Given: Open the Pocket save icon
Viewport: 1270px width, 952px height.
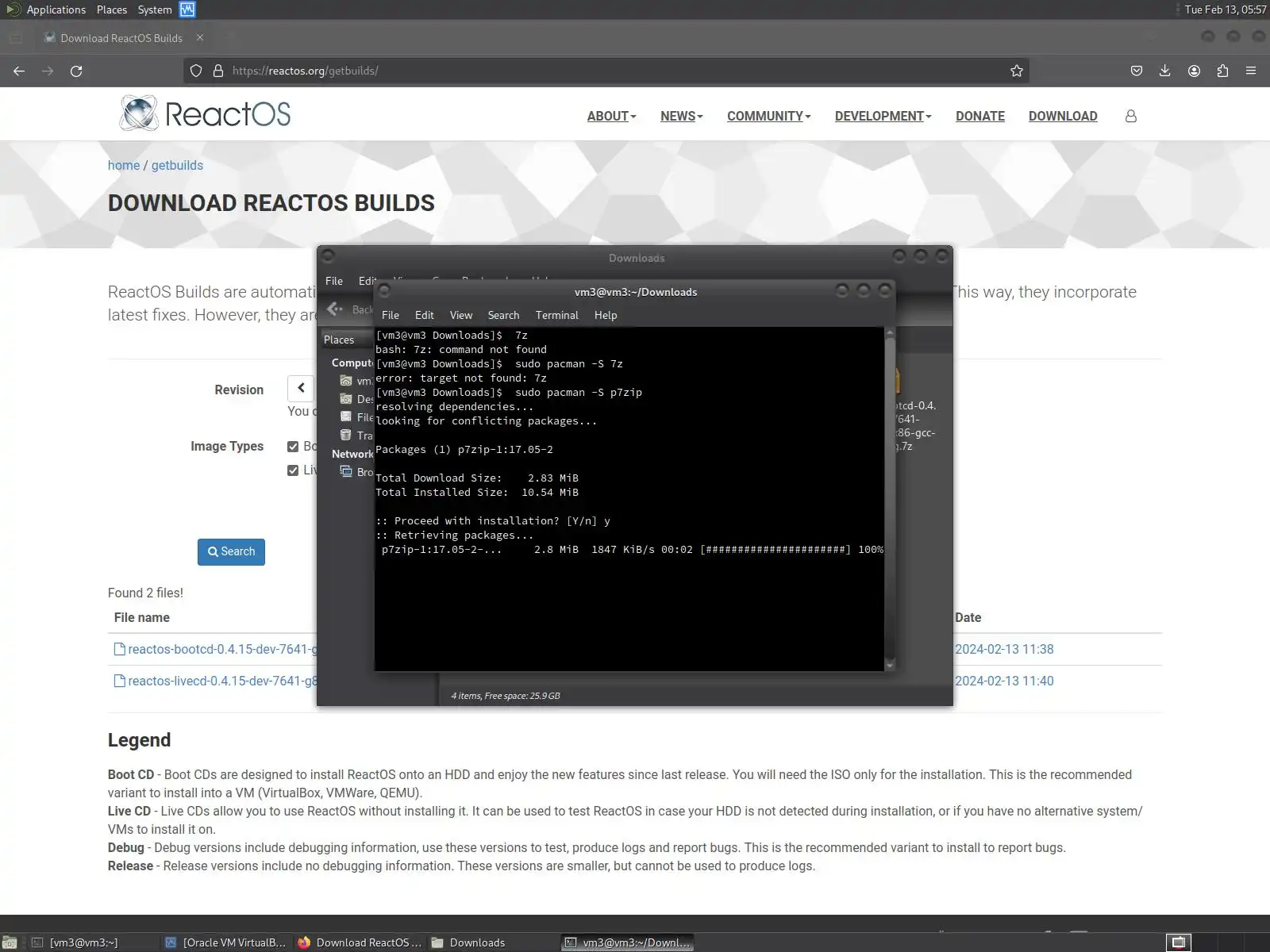Looking at the screenshot, I should pos(1137,71).
